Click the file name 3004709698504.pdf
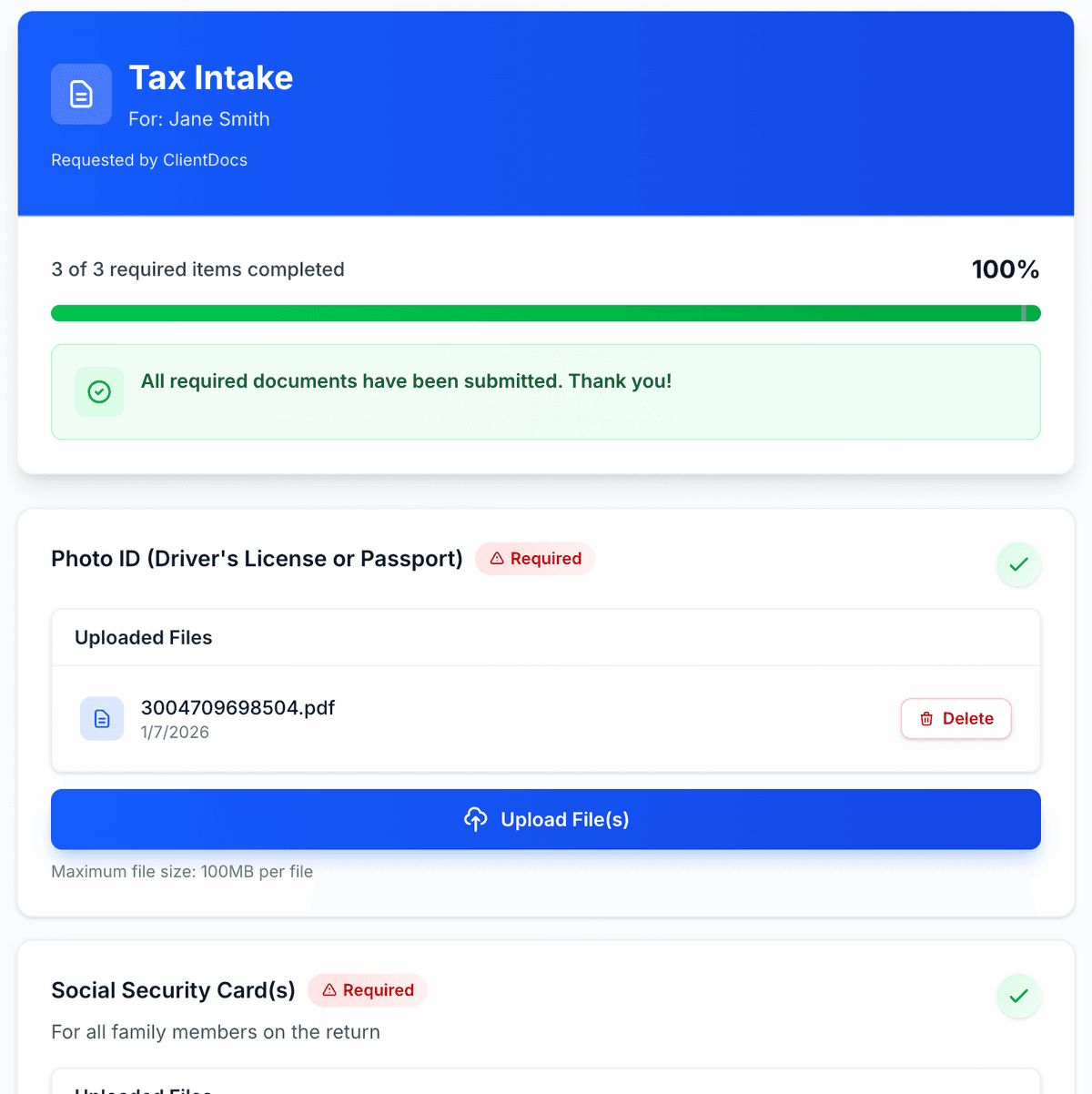The image size is (1092, 1094). (238, 707)
